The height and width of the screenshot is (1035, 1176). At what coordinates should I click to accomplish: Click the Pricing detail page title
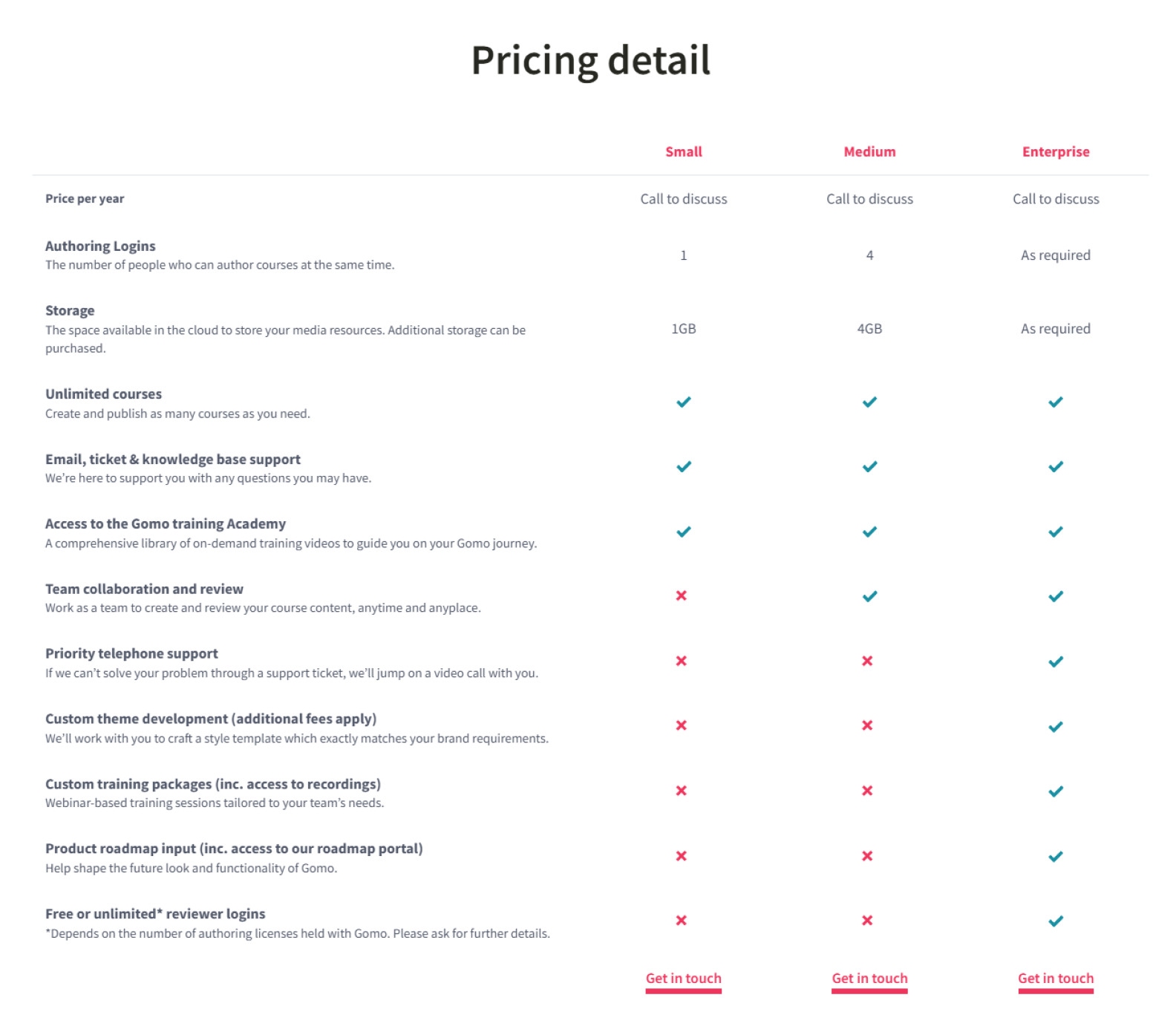pyautogui.click(x=589, y=59)
